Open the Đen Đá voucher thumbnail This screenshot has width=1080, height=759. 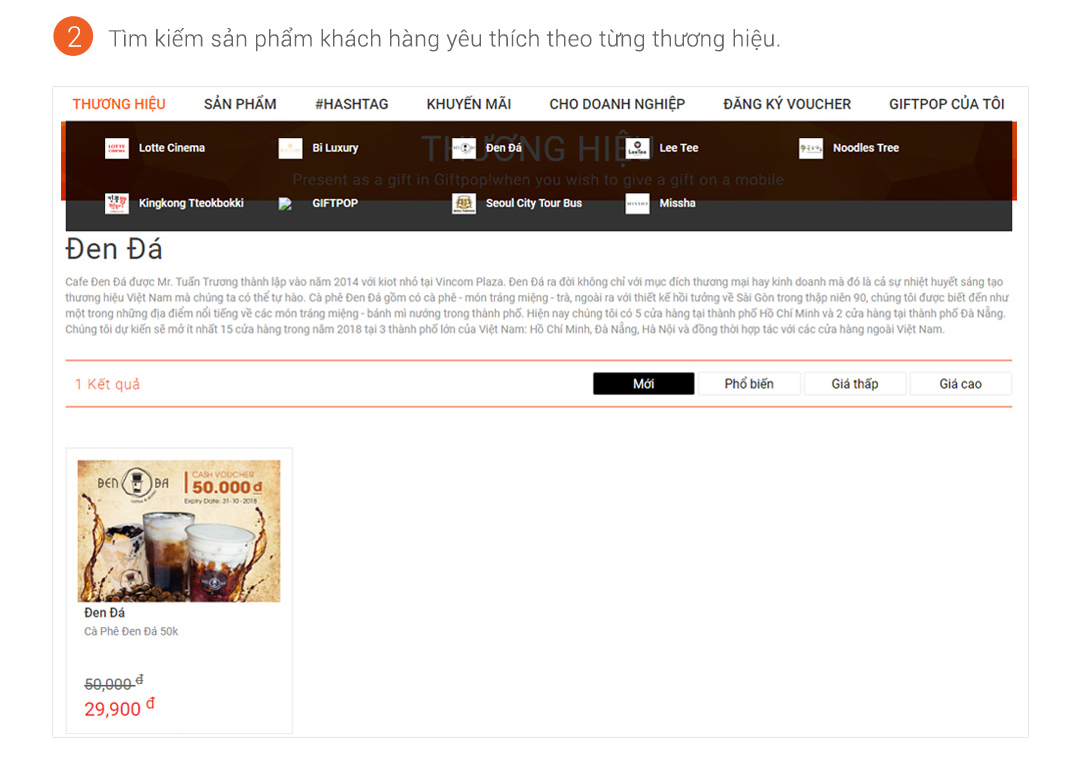tap(179, 531)
